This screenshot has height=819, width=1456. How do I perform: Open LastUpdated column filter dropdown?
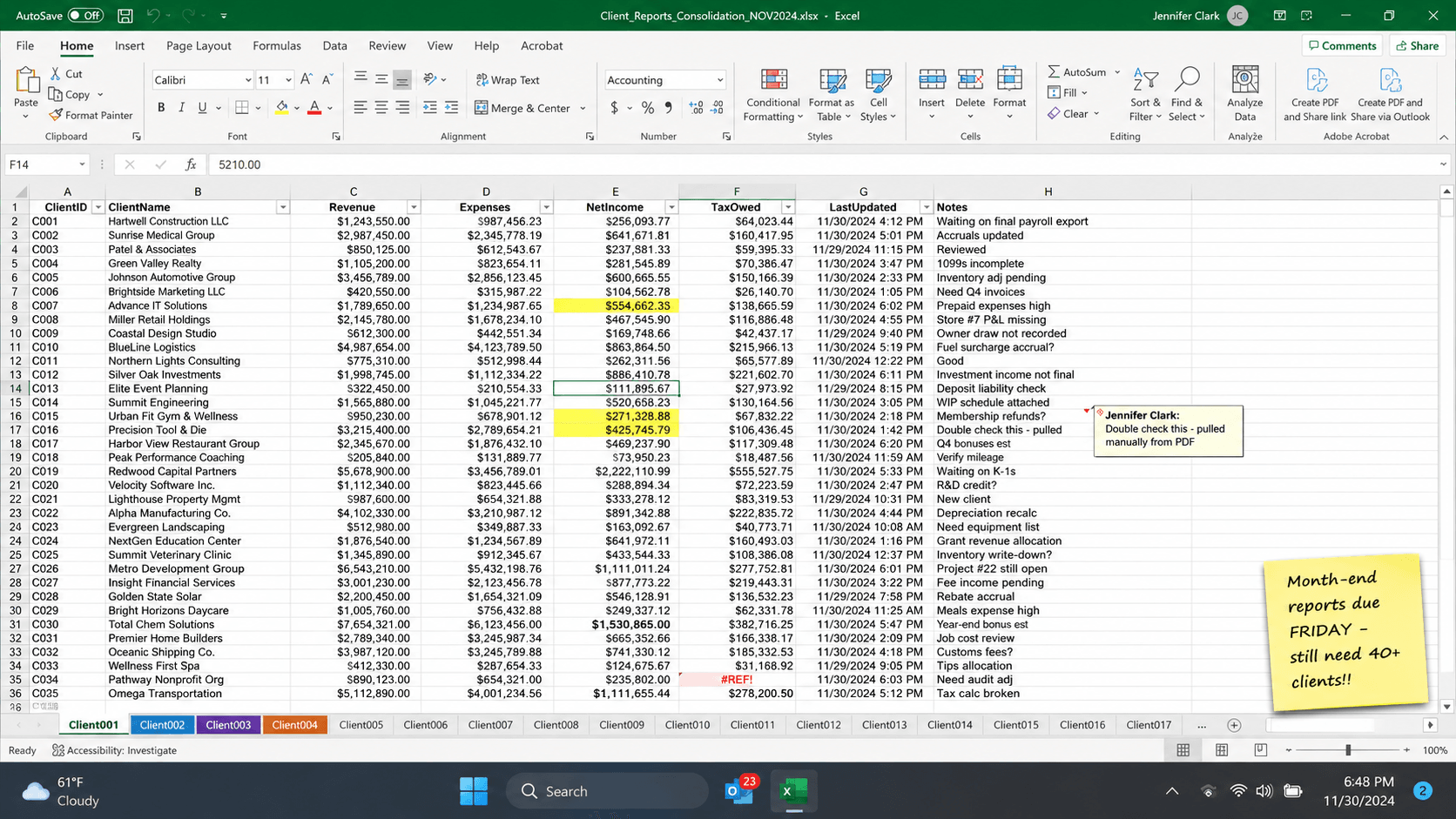point(927,207)
